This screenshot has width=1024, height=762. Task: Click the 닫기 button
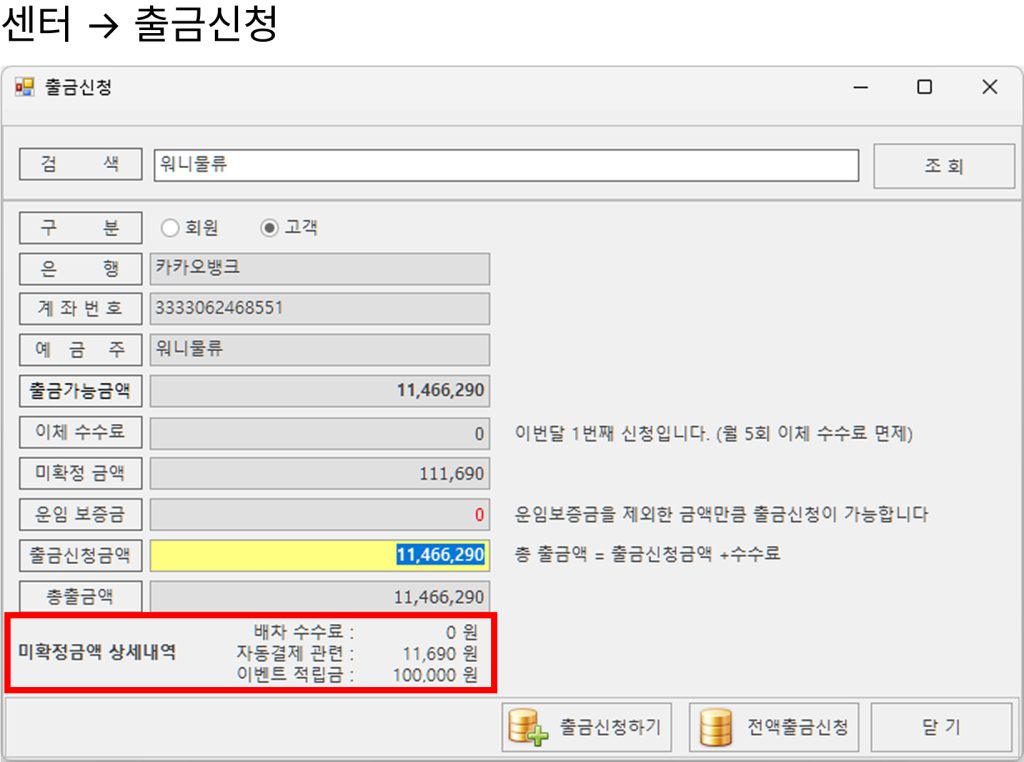[x=942, y=727]
